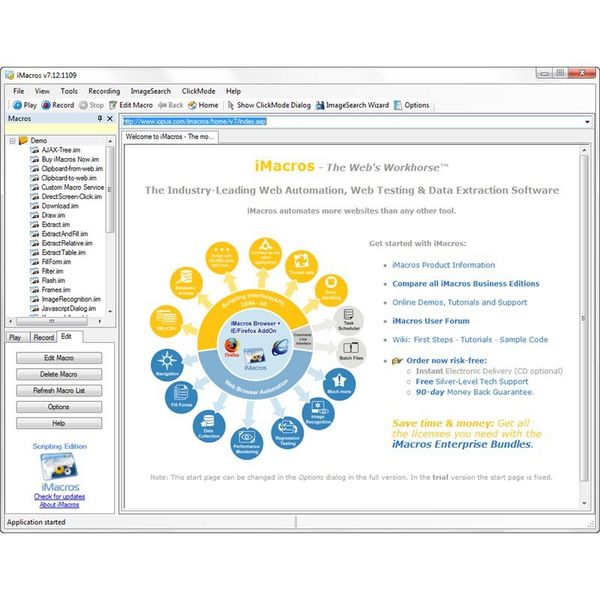Open the Recording menu

[x=104, y=91]
